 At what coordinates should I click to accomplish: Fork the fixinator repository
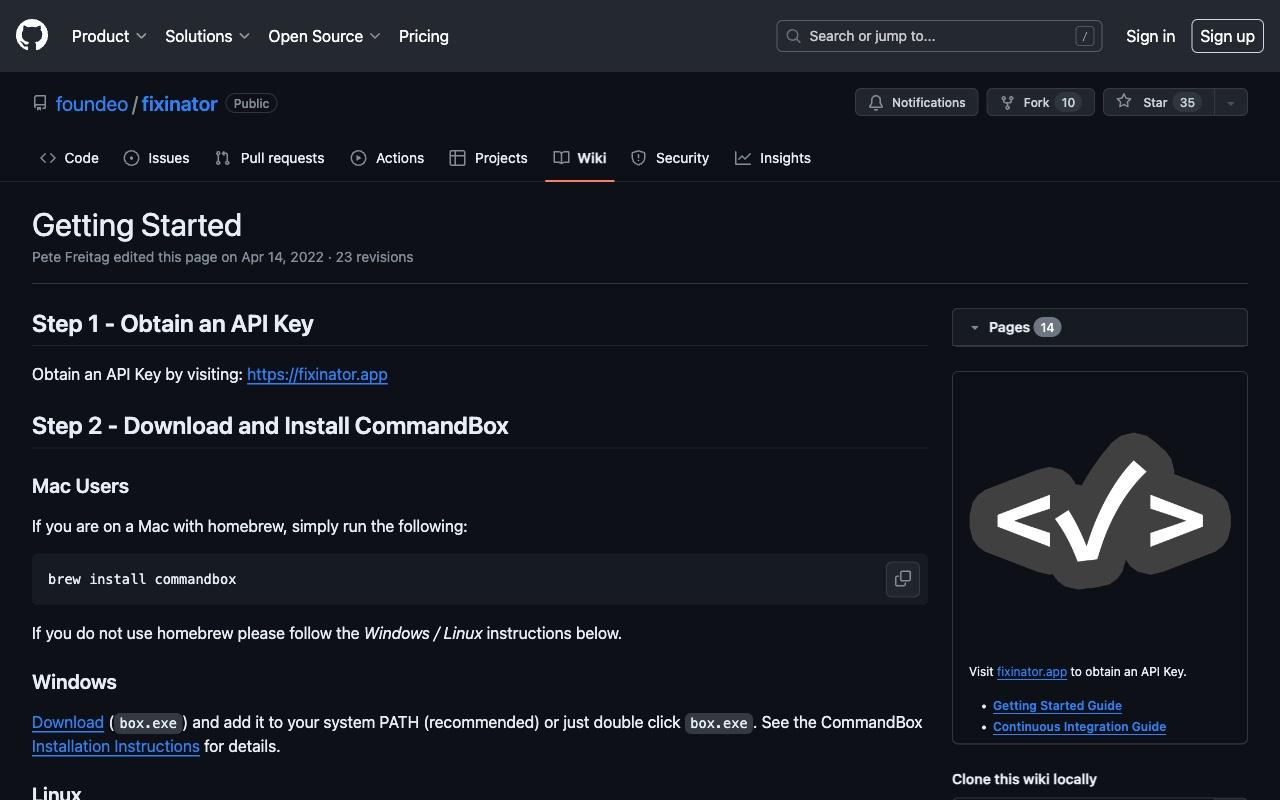[1040, 102]
